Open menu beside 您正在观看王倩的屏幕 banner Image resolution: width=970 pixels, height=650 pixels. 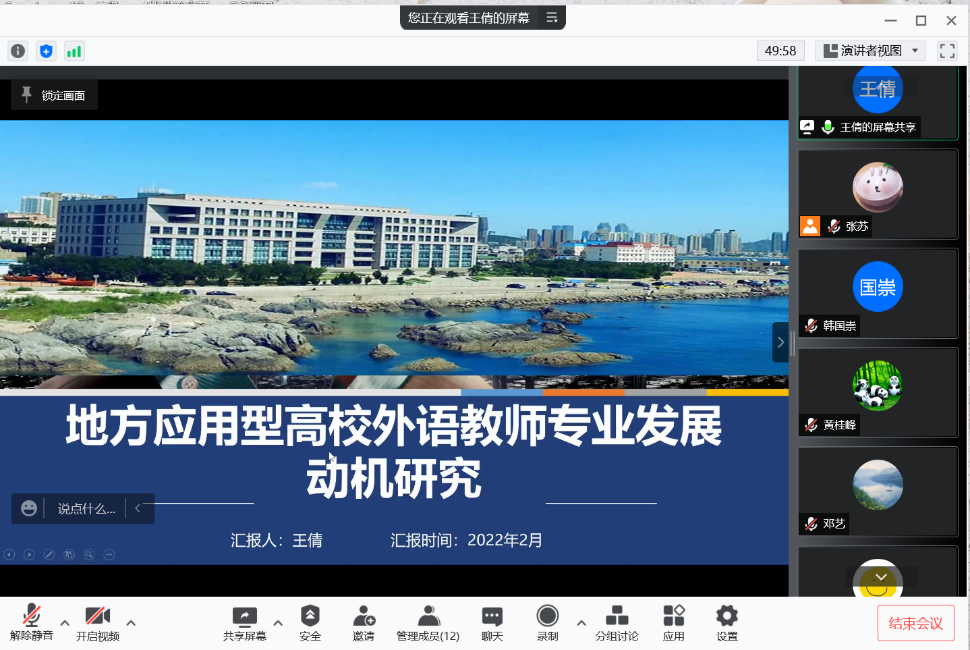[551, 18]
